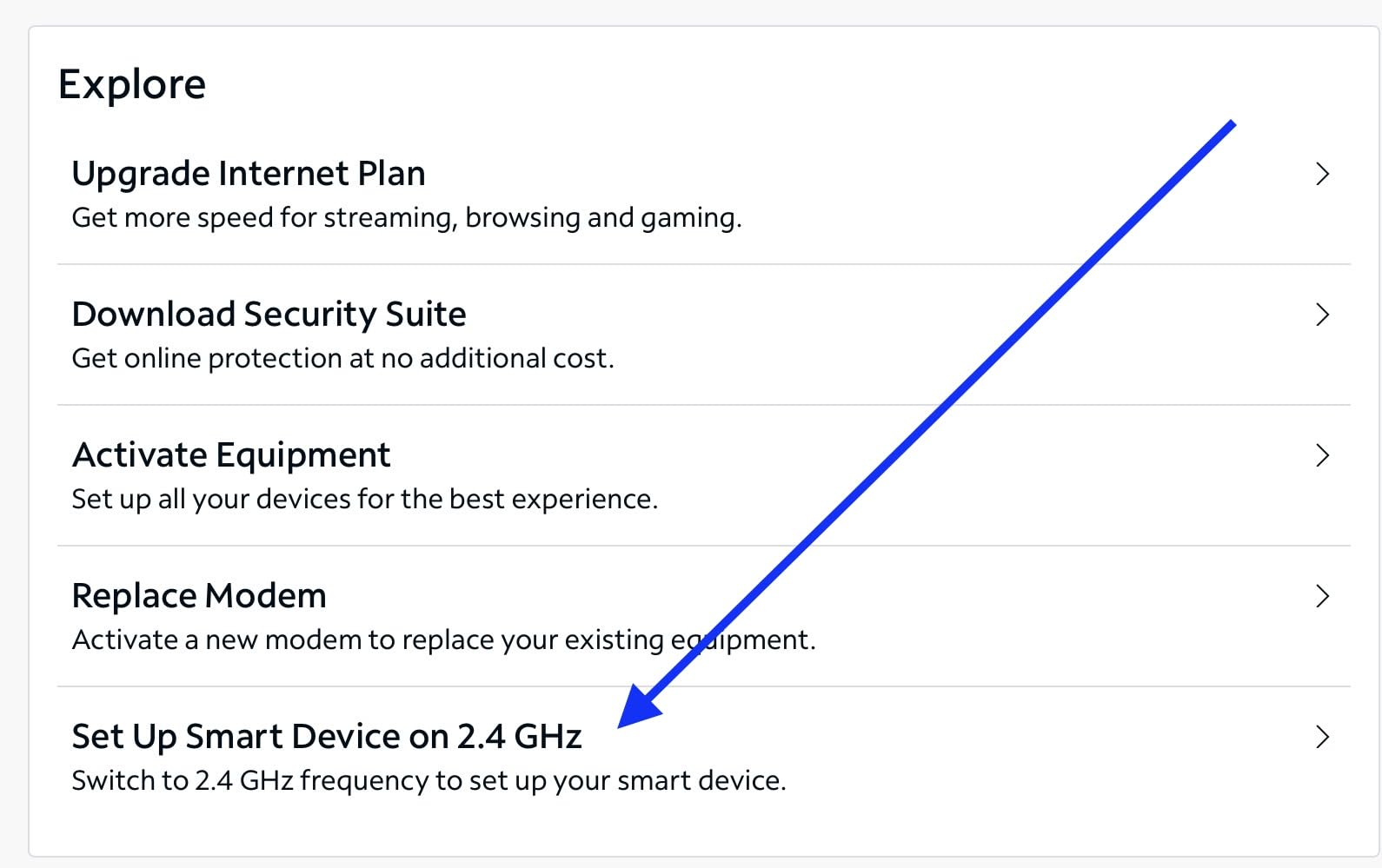Select the Download Security Suite heading
Screen dimensions: 1382x868
tap(269, 315)
